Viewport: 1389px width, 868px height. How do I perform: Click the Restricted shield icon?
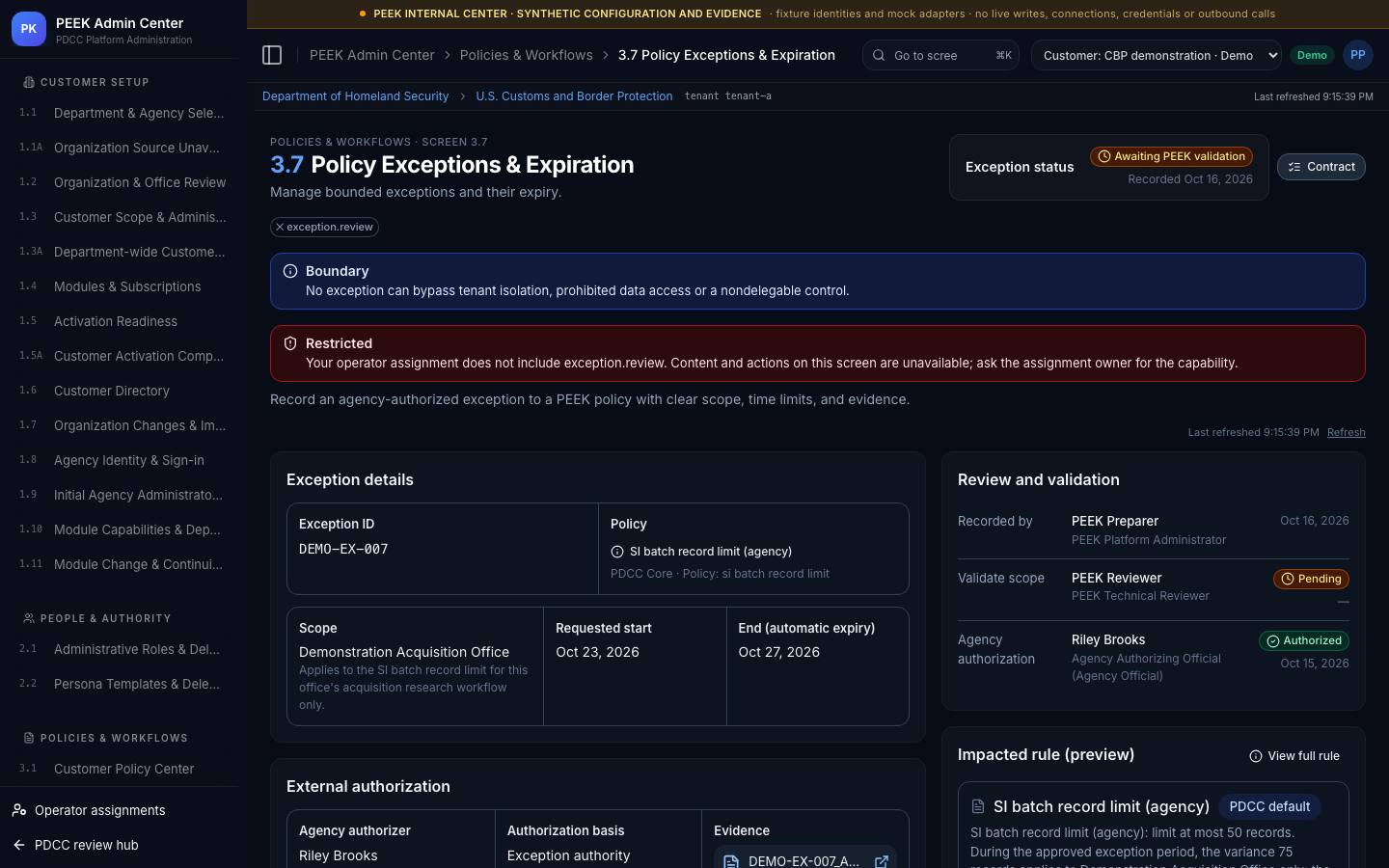click(x=290, y=343)
